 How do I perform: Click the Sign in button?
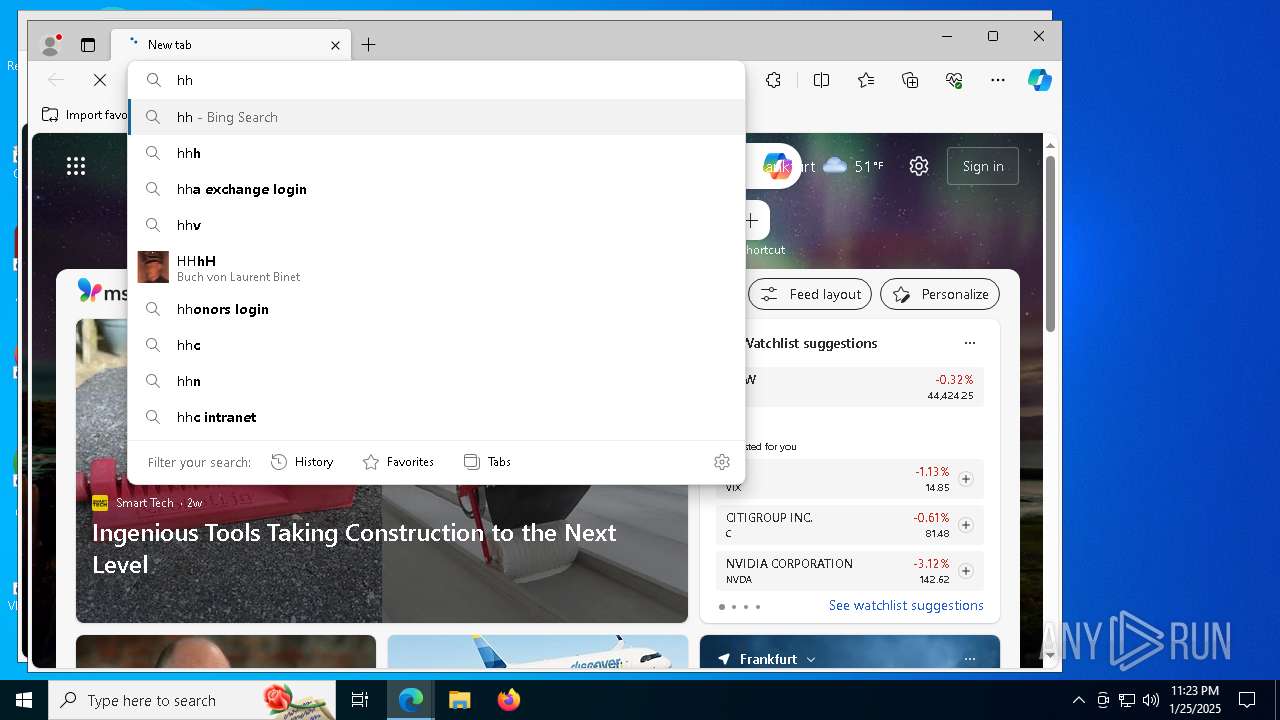(x=983, y=166)
